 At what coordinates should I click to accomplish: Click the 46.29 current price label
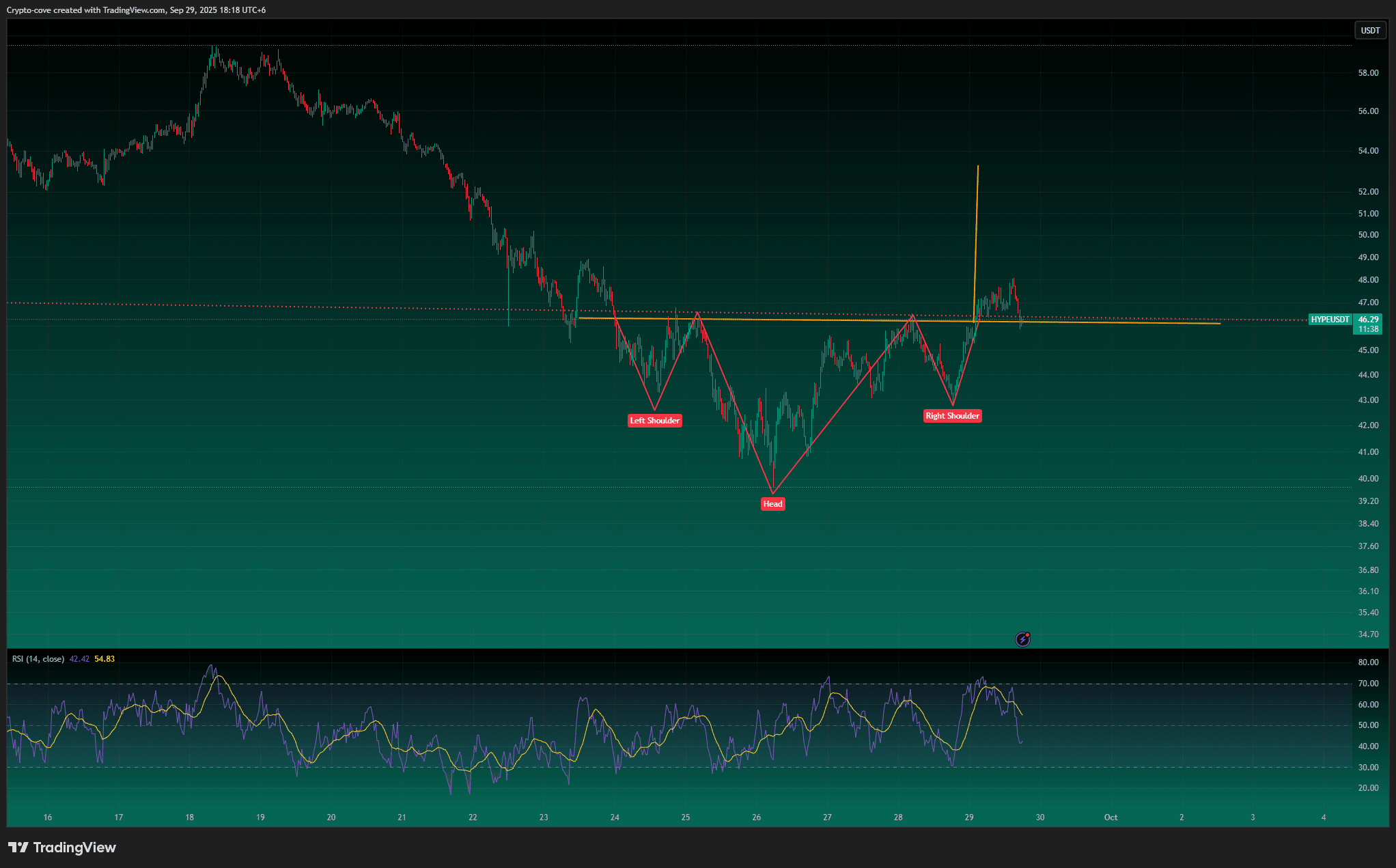pos(1368,320)
